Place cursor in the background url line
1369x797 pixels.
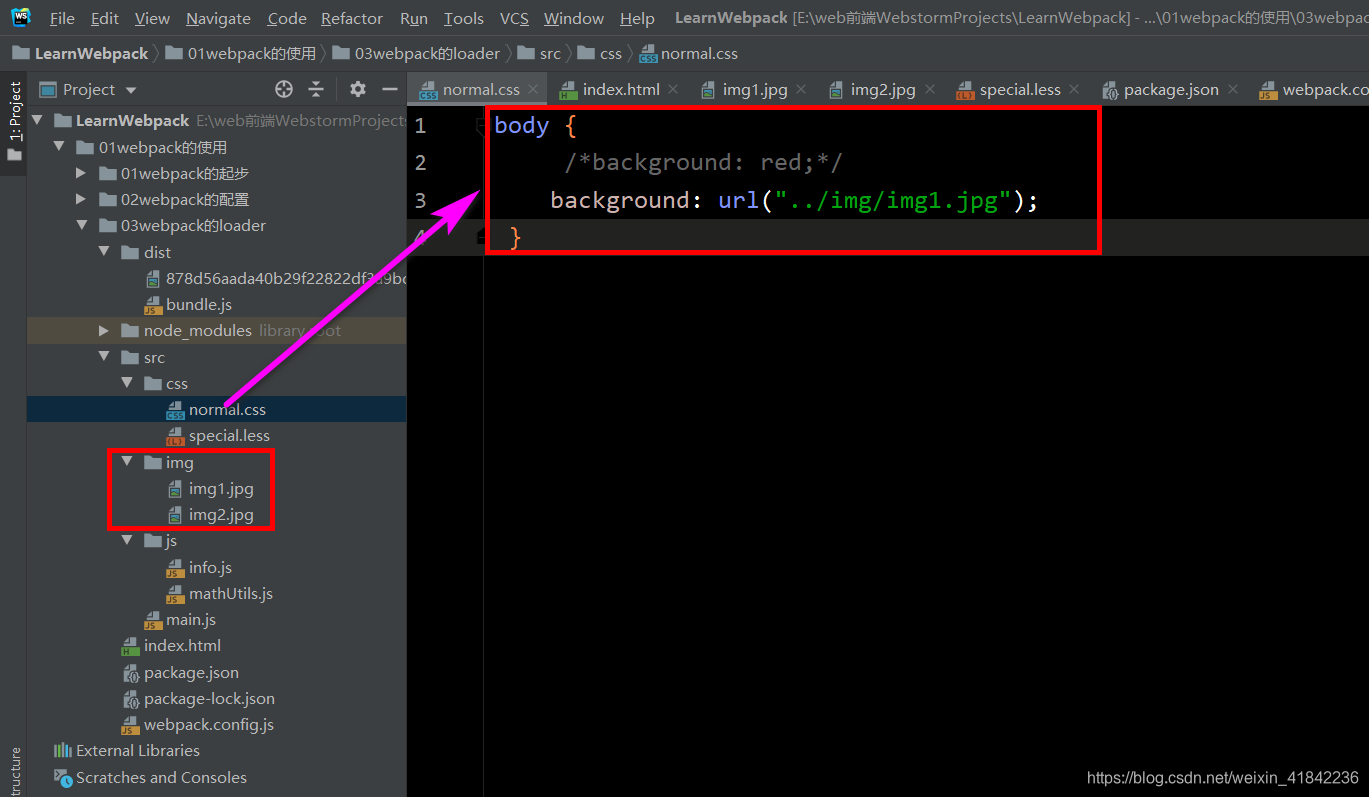[794, 200]
